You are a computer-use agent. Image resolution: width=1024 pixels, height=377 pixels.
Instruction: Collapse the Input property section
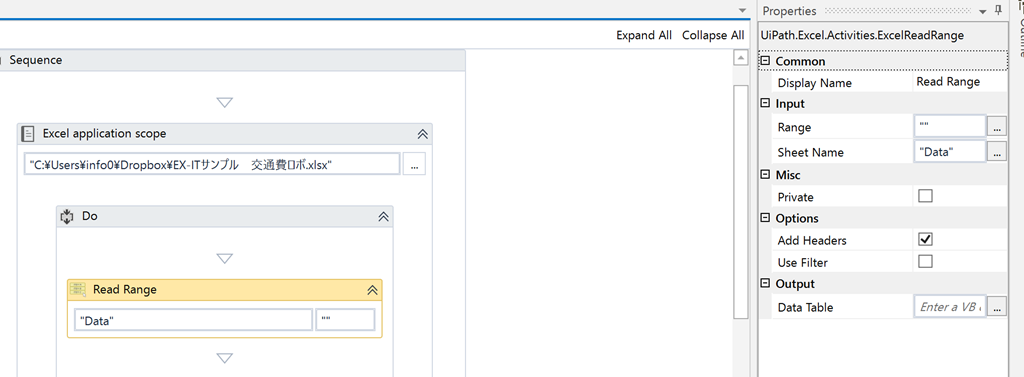(x=766, y=103)
